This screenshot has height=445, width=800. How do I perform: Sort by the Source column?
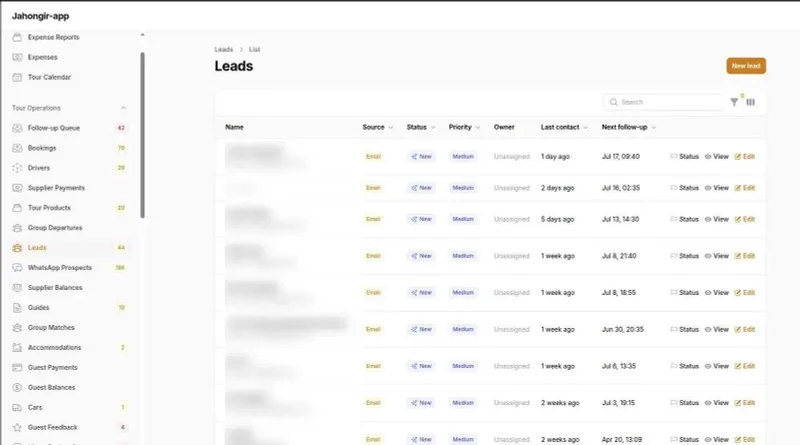[378, 127]
